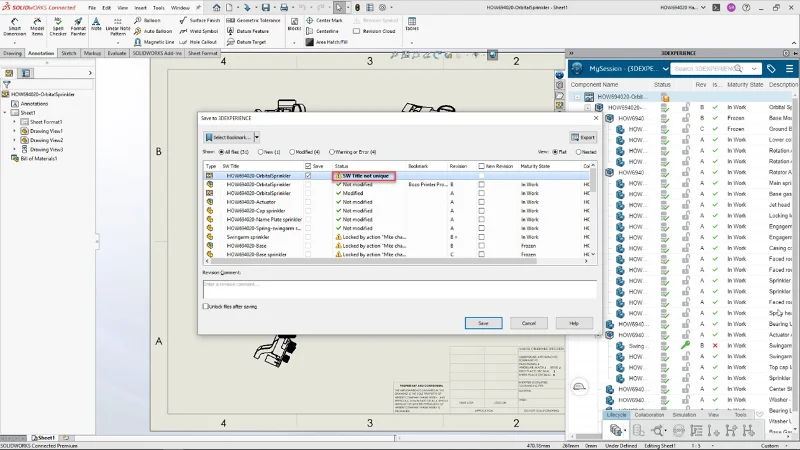800x450 pixels.
Task: Enable Unlock files after saving checkbox
Action: coord(207,306)
